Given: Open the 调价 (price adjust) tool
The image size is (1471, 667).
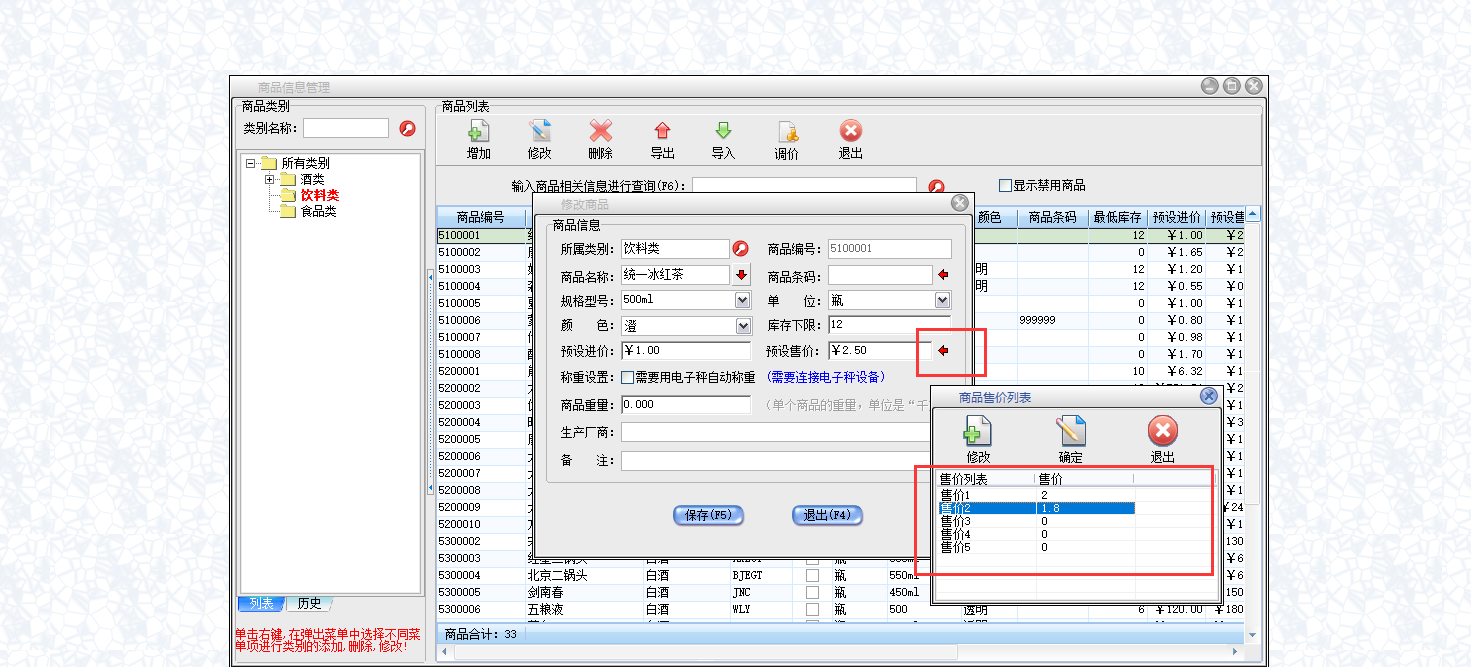Looking at the screenshot, I should point(787,132).
